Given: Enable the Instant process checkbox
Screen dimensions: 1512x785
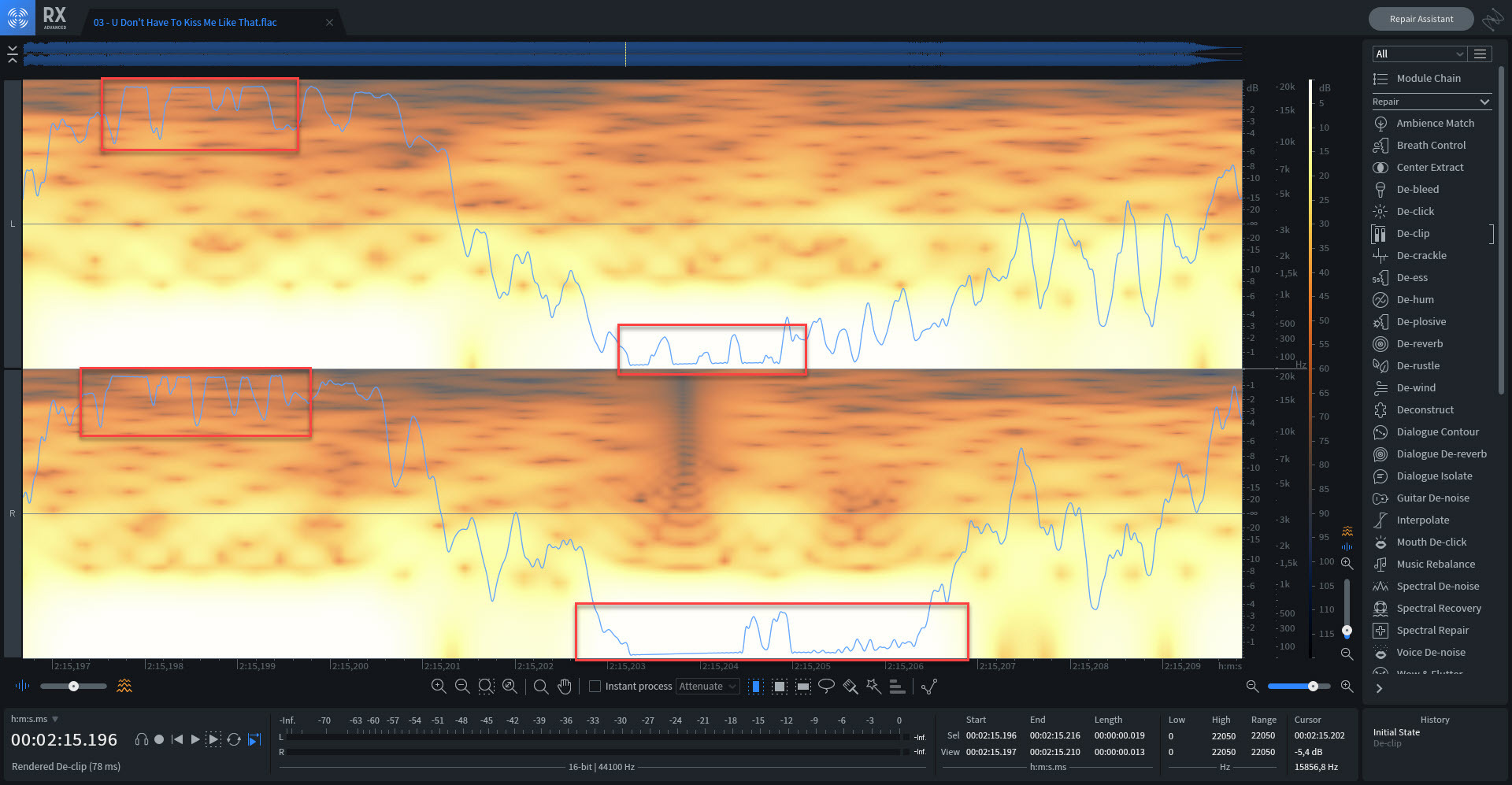Looking at the screenshot, I should [x=595, y=687].
